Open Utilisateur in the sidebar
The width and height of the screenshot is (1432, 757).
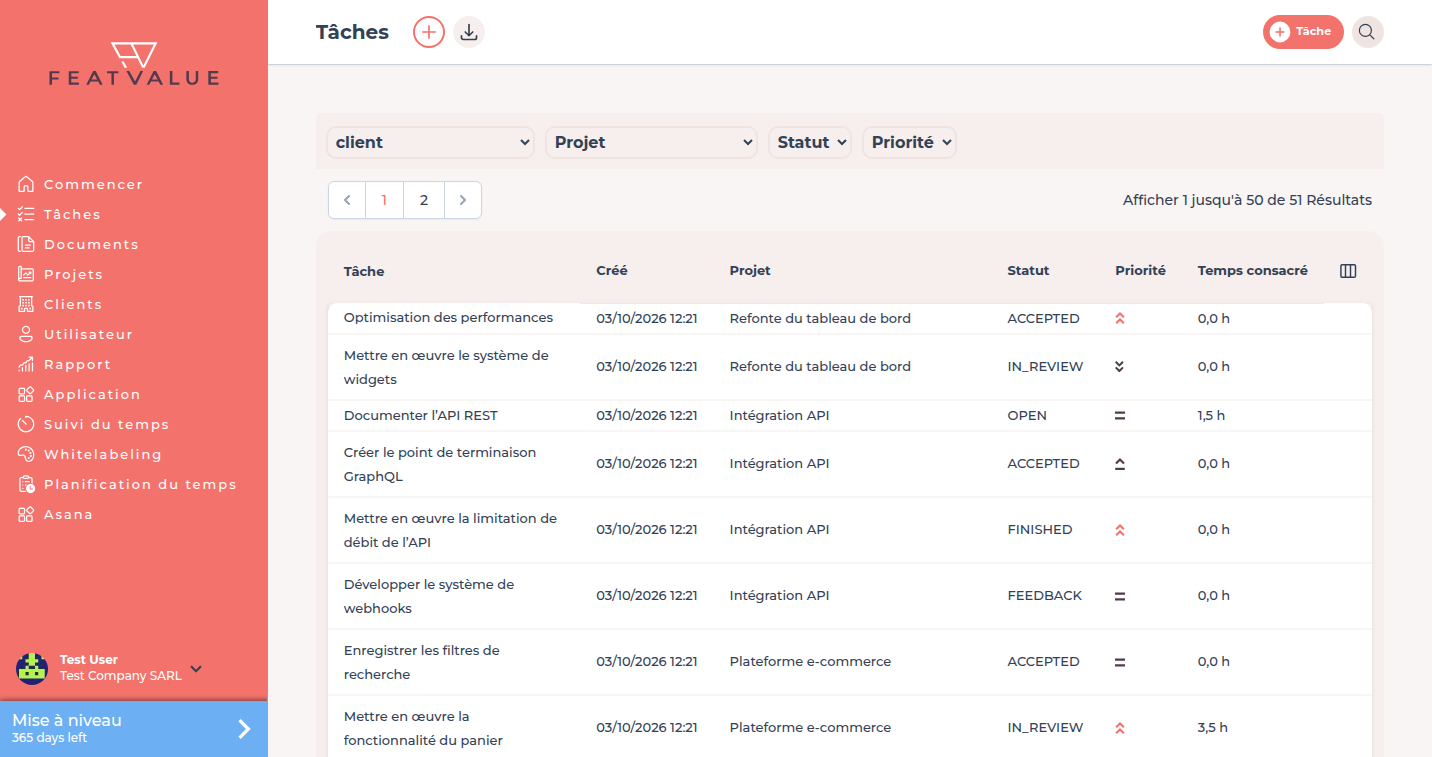coord(75,334)
